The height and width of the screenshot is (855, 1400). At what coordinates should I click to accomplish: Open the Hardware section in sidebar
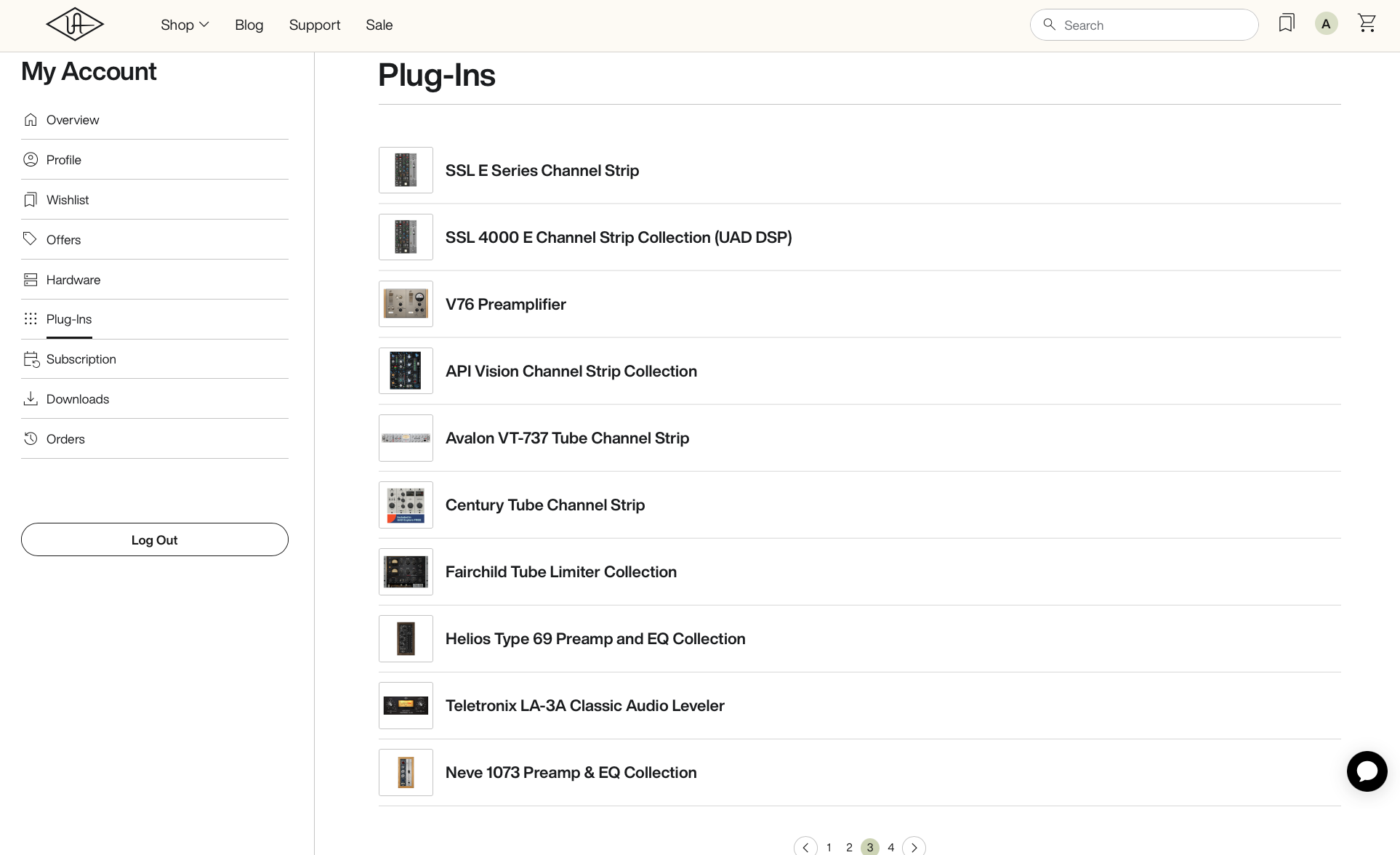73,280
